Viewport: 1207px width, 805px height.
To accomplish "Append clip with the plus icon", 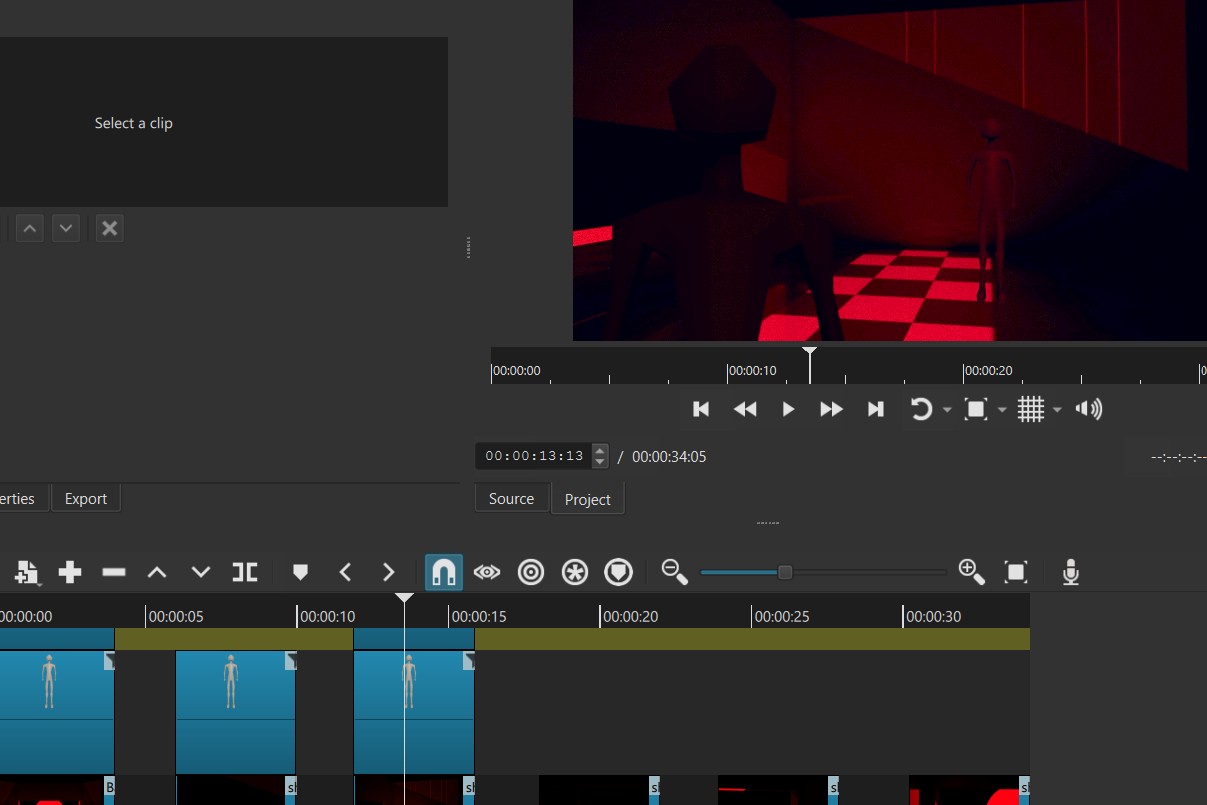I will 70,572.
